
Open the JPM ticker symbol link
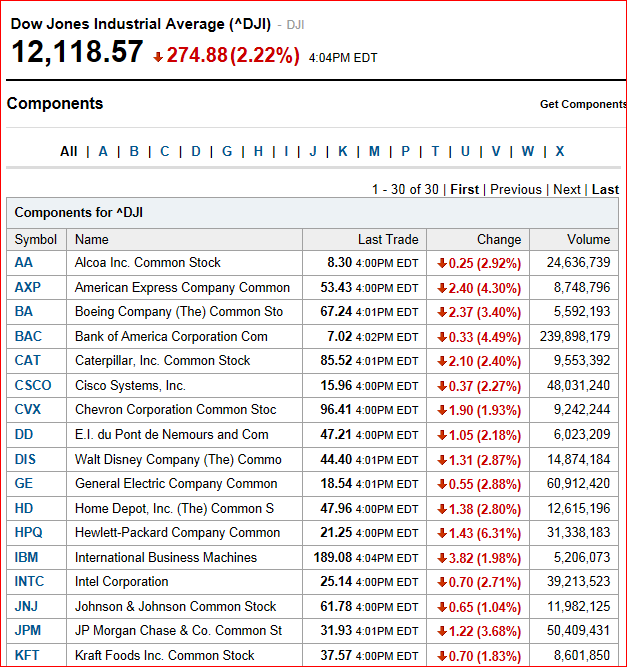(28, 630)
